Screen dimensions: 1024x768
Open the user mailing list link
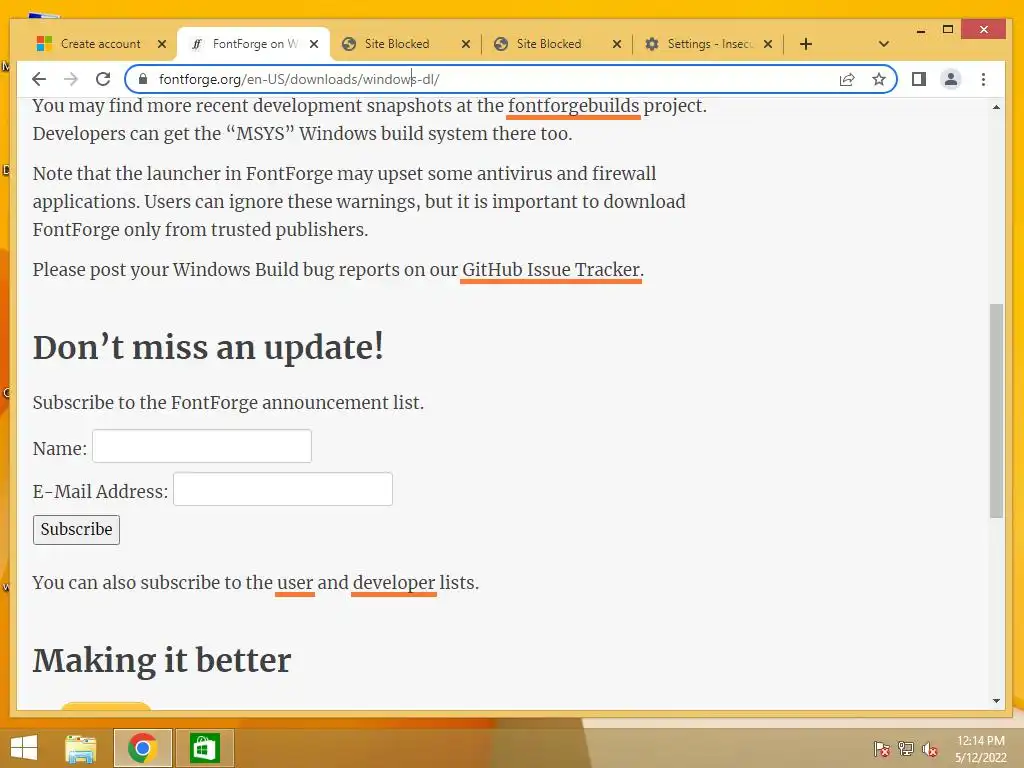pos(295,583)
